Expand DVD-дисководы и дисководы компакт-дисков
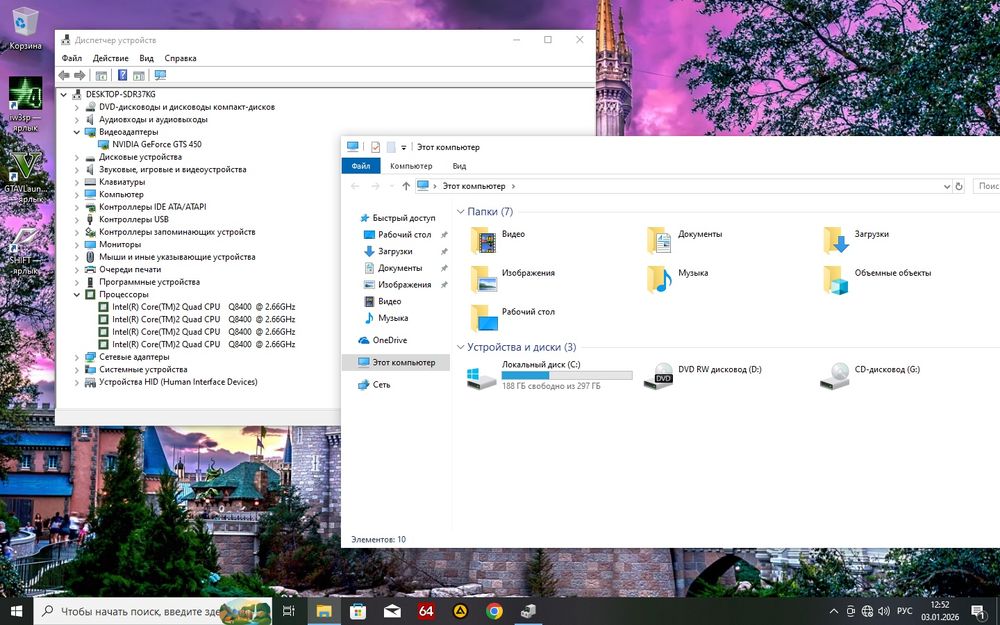This screenshot has height=625, width=1000. click(77, 107)
